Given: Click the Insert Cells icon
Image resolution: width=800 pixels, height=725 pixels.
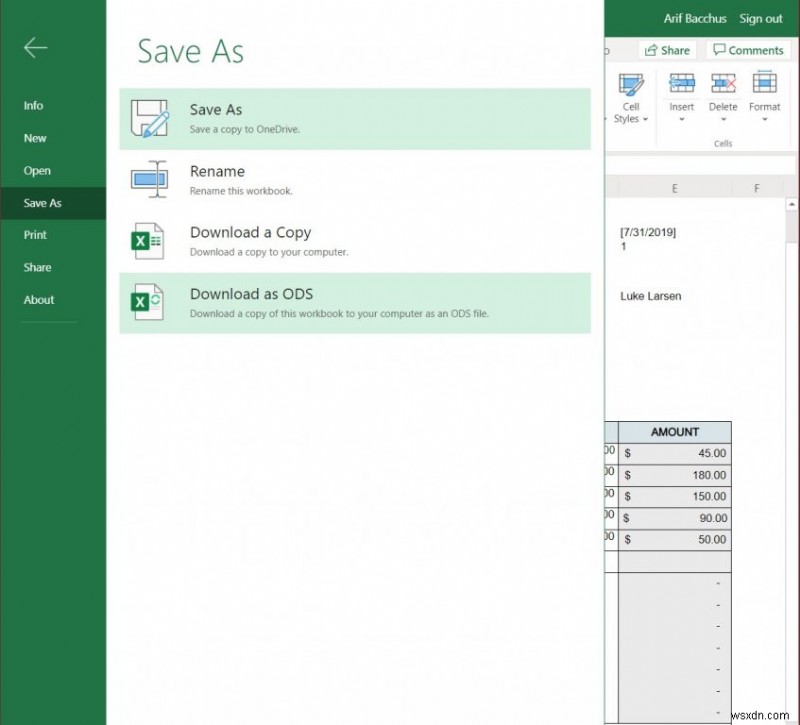Looking at the screenshot, I should coord(681,83).
